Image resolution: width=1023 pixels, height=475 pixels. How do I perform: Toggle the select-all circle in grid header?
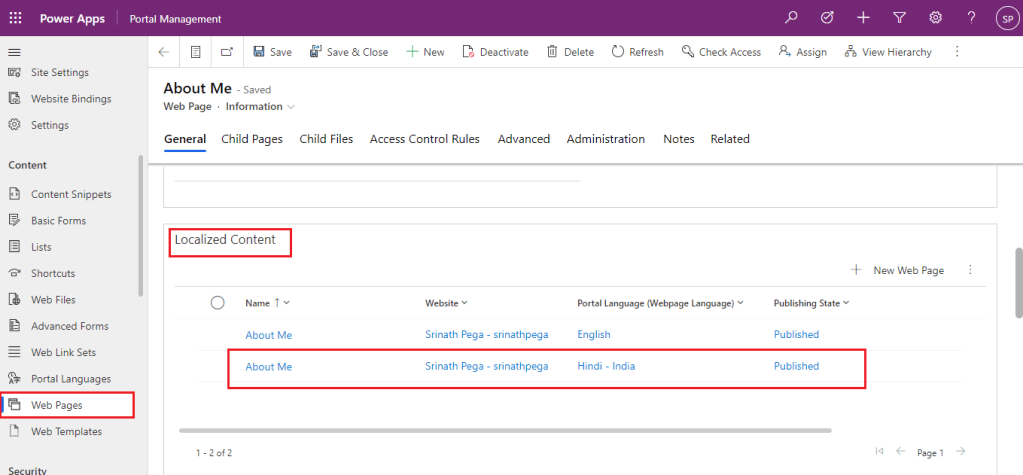(x=217, y=303)
